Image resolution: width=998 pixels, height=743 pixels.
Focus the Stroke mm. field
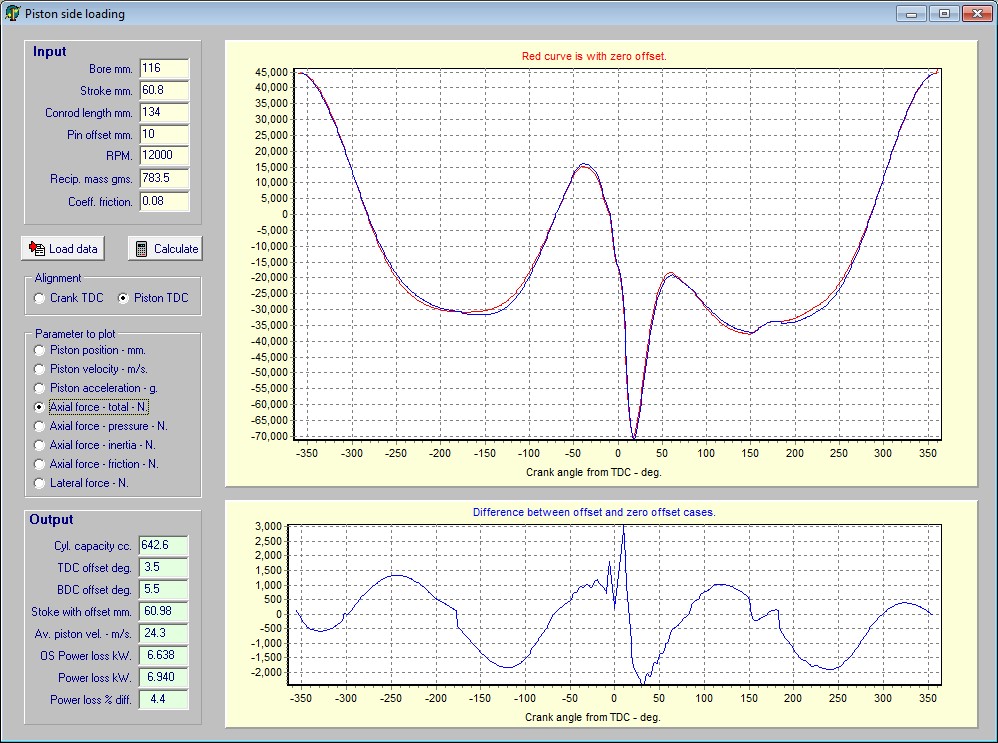point(163,91)
